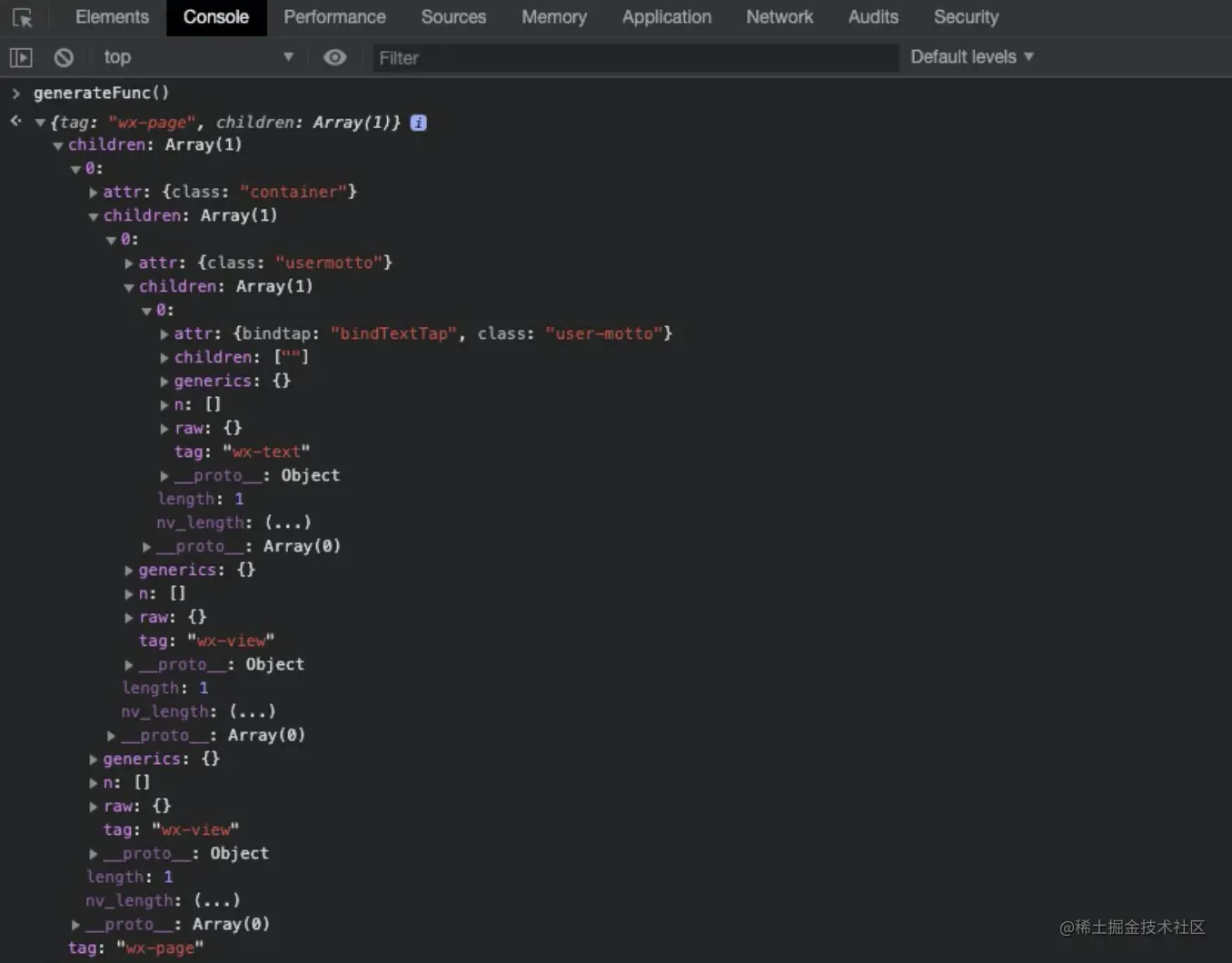Image resolution: width=1232 pixels, height=963 pixels.
Task: Open the Default levels dropdown
Action: pyautogui.click(x=972, y=56)
